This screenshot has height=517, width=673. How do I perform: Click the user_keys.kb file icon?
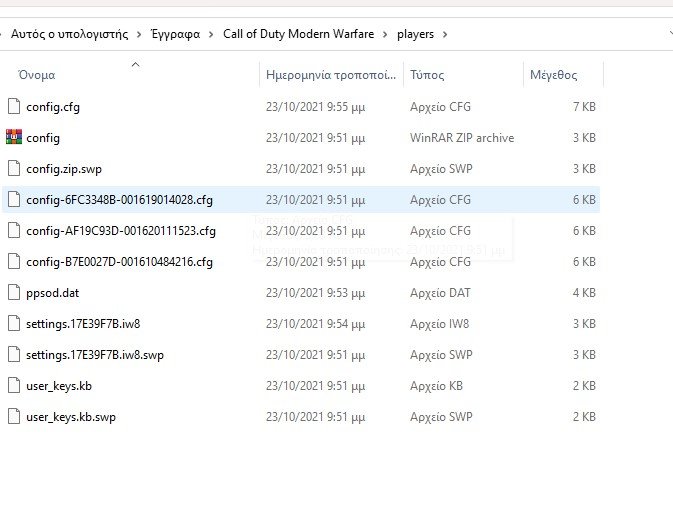point(14,385)
